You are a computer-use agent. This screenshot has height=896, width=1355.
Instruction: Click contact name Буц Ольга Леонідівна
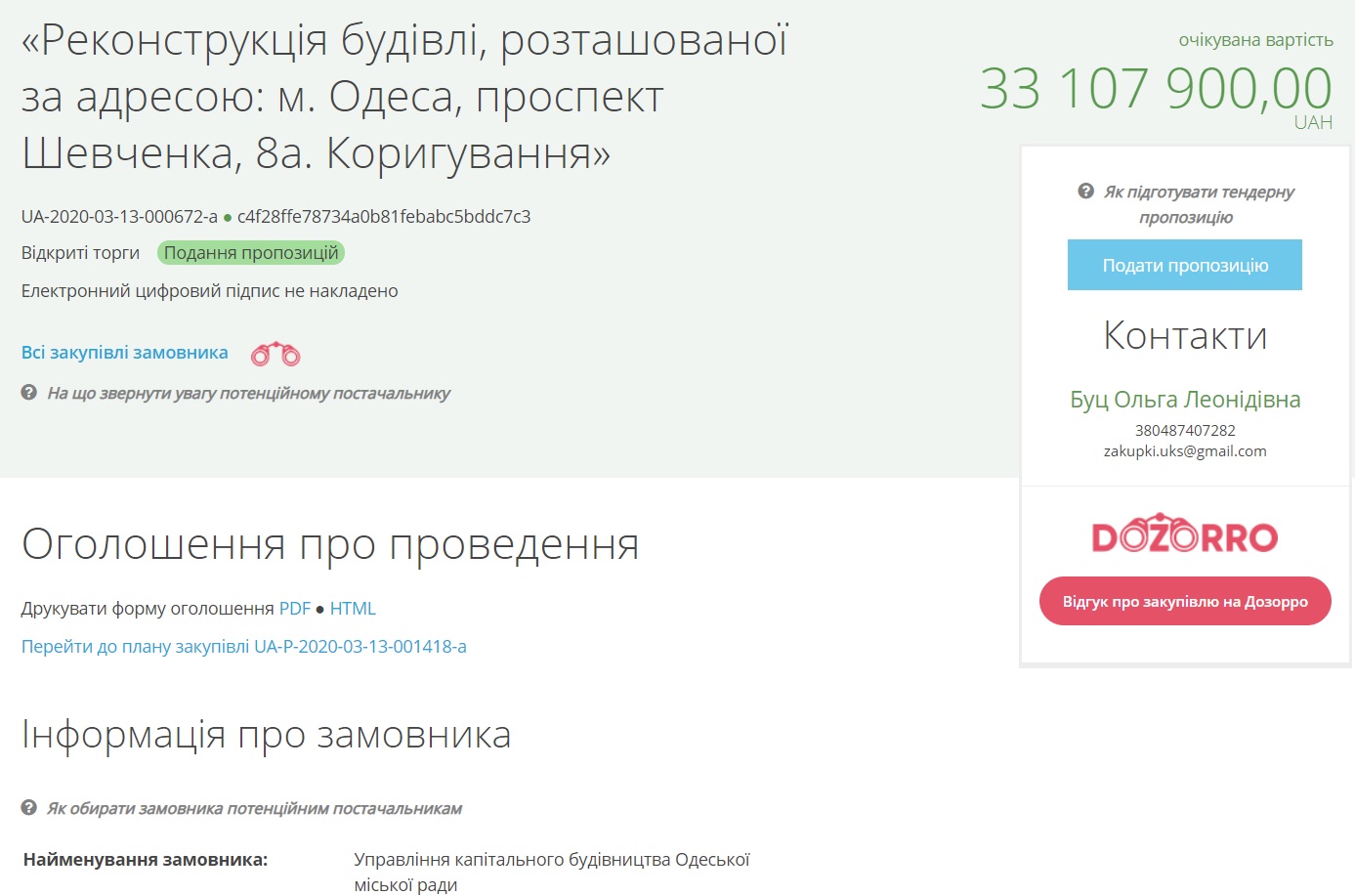click(x=1185, y=400)
